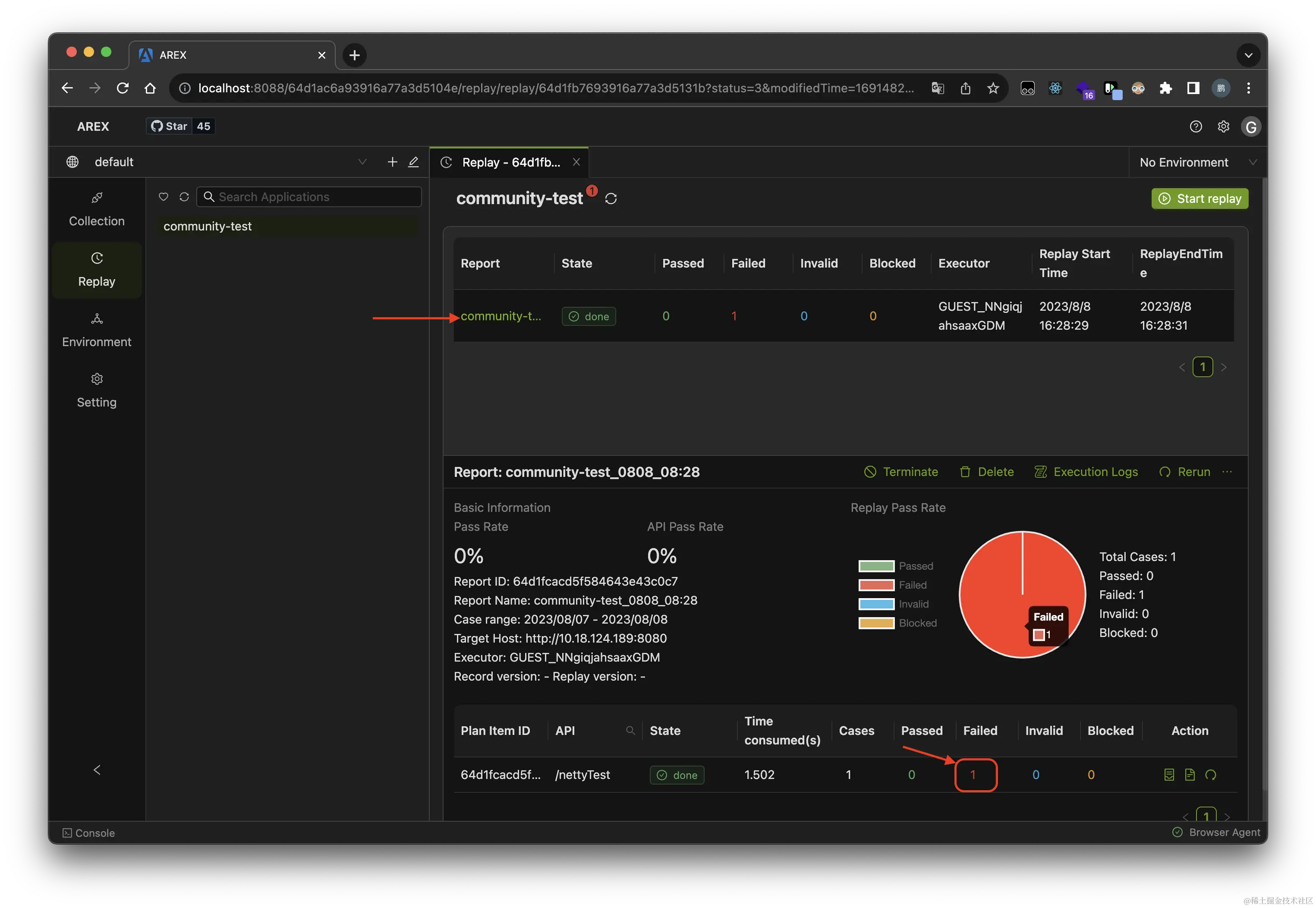Click refresh icon next to Search Applications
Viewport: 1316px width, 908px height.
184,197
